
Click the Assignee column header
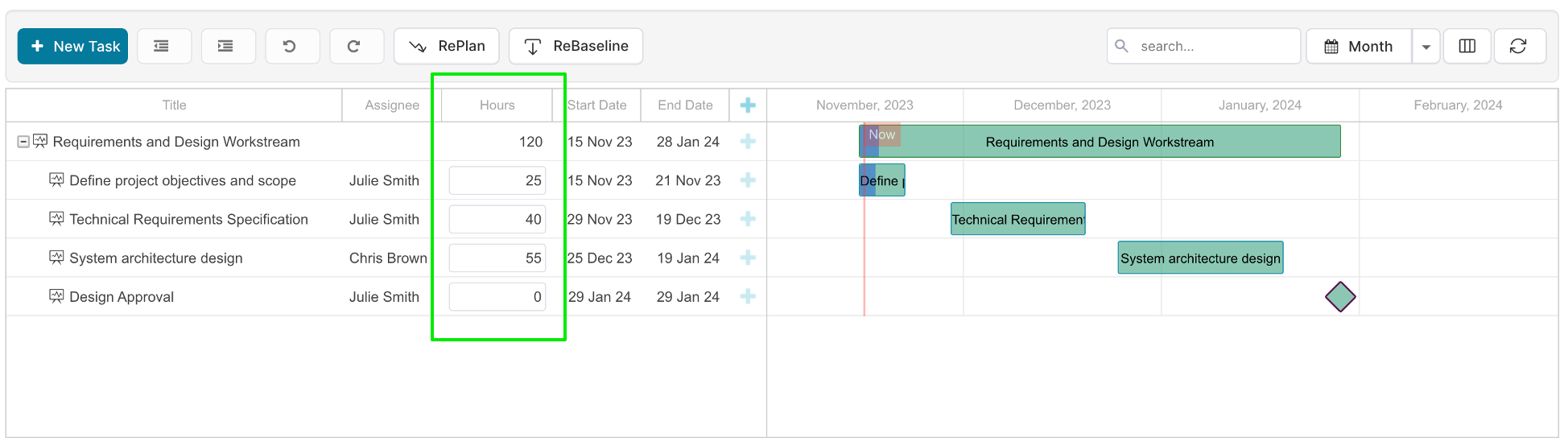click(392, 105)
